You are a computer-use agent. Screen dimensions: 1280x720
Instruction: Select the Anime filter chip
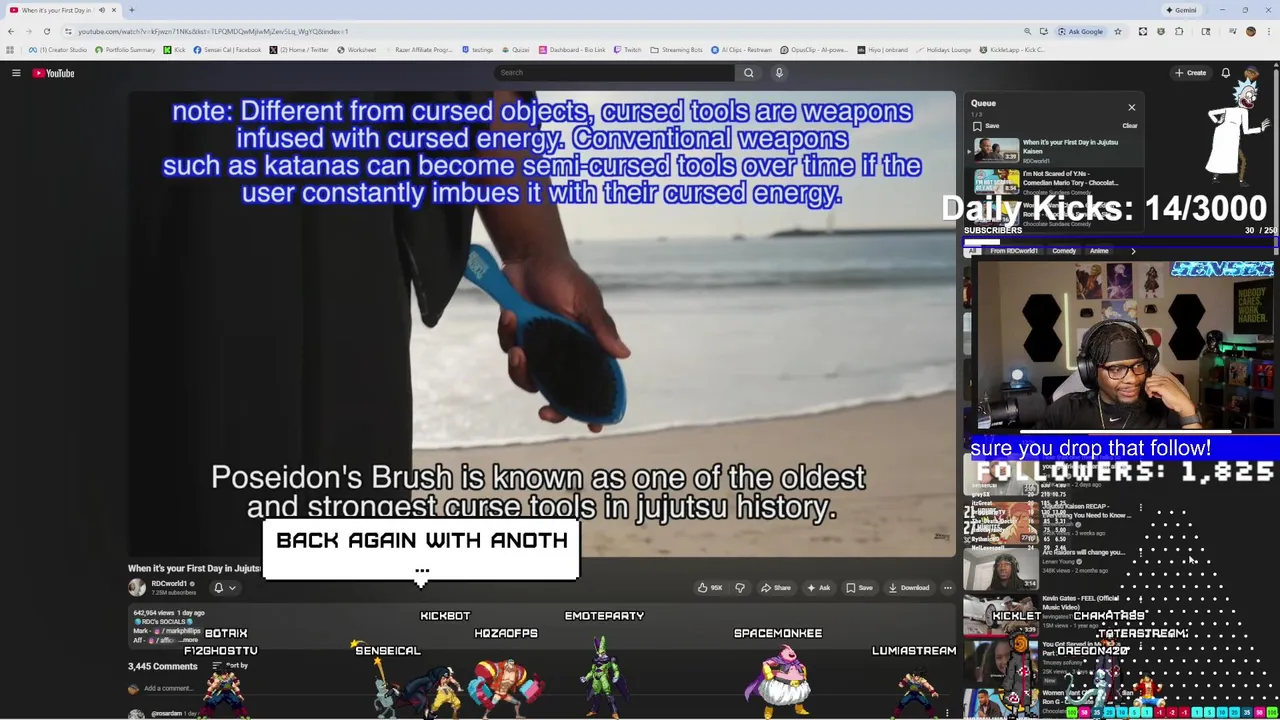pos(1099,251)
